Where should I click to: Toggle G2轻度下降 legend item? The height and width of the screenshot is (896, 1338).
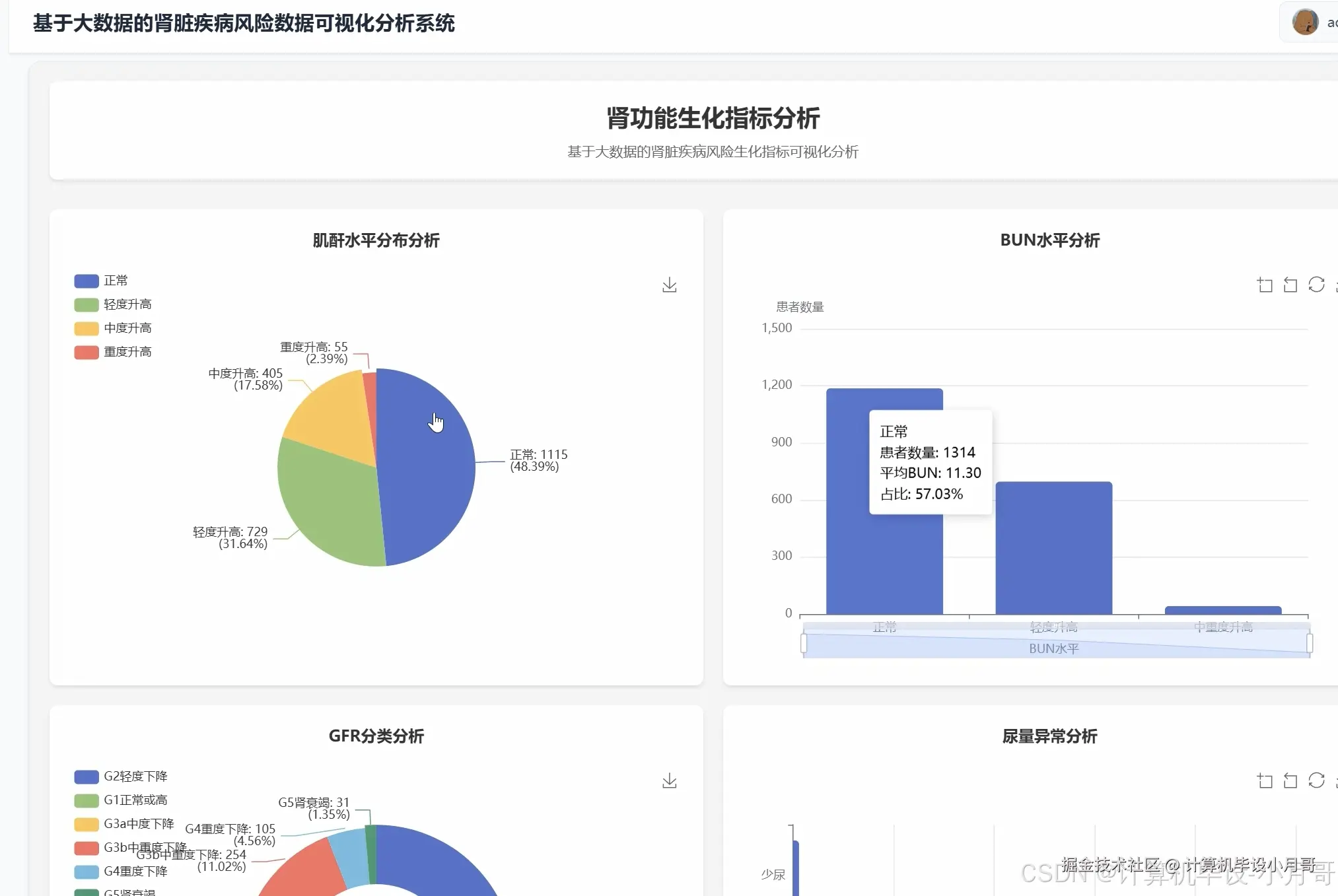pyautogui.click(x=121, y=776)
